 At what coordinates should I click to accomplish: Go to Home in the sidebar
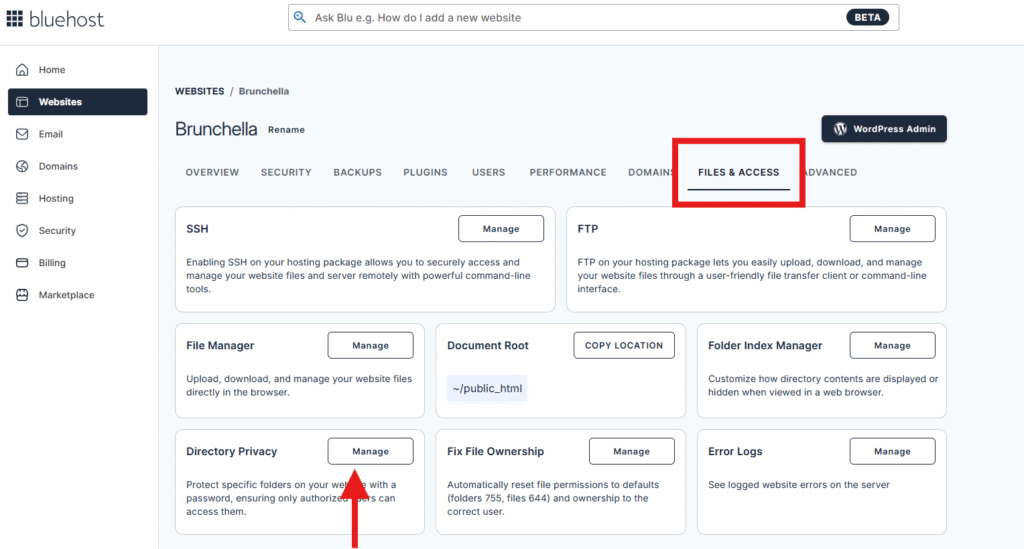coord(78,69)
